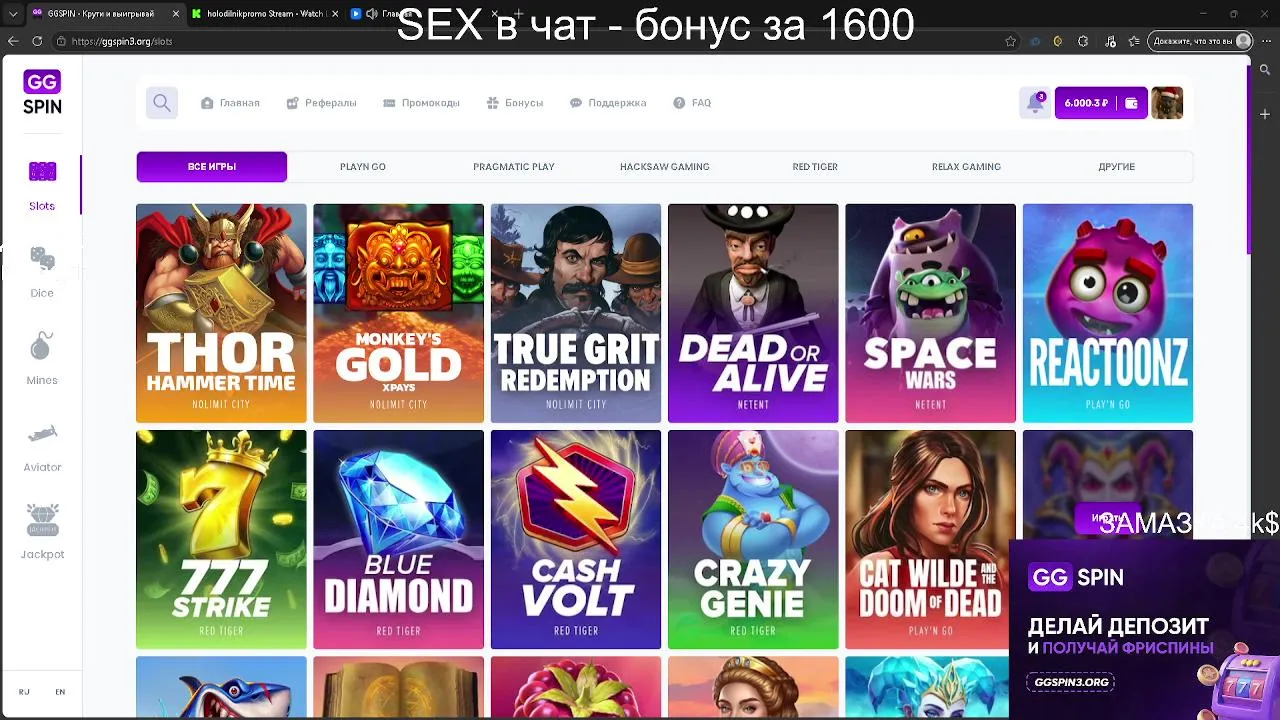1280x720 pixels.
Task: Open the Crazy Genie game
Action: point(753,540)
